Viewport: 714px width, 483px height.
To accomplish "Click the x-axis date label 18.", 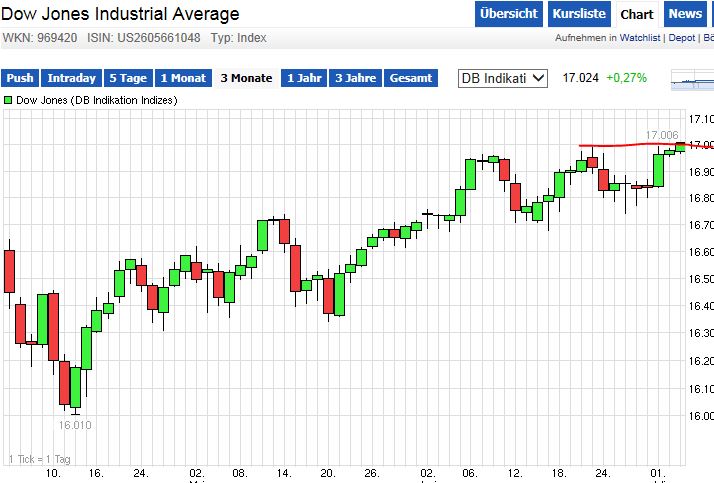I will pyautogui.click(x=559, y=473).
